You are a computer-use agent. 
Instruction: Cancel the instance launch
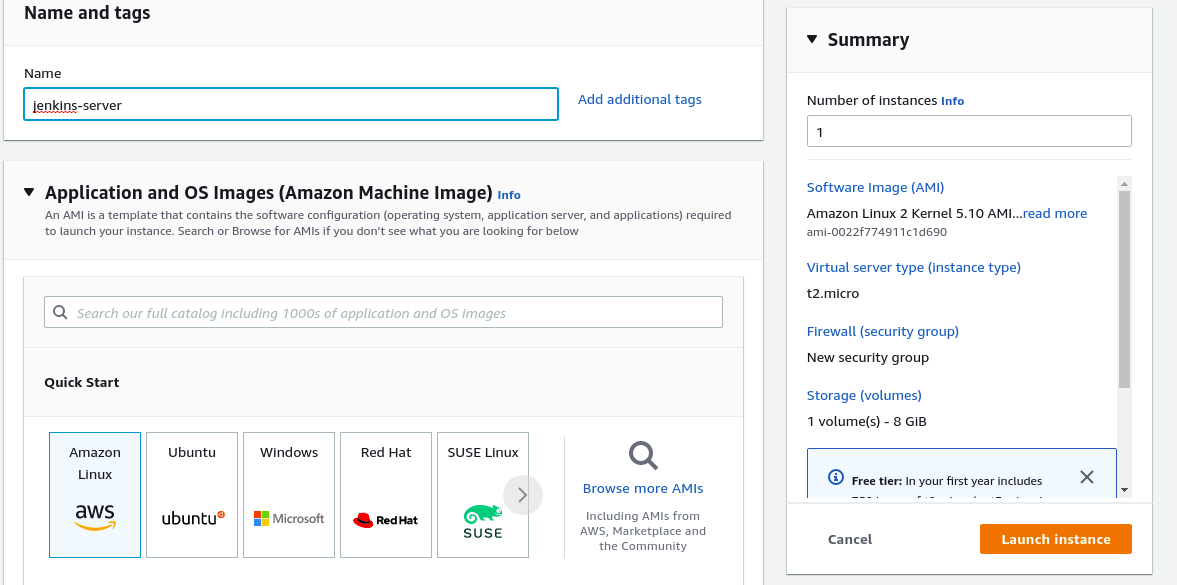pos(850,539)
